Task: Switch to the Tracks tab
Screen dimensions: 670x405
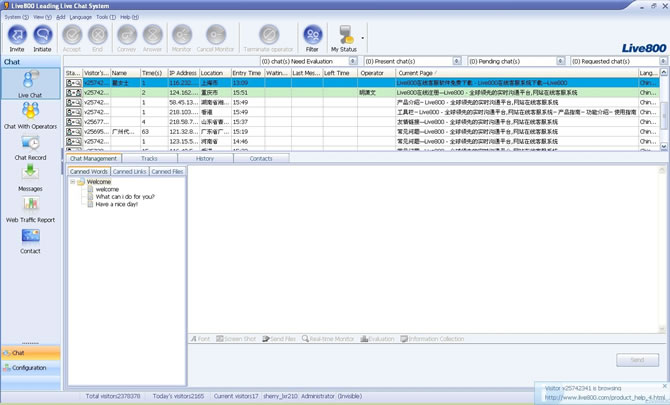Action: pos(150,158)
